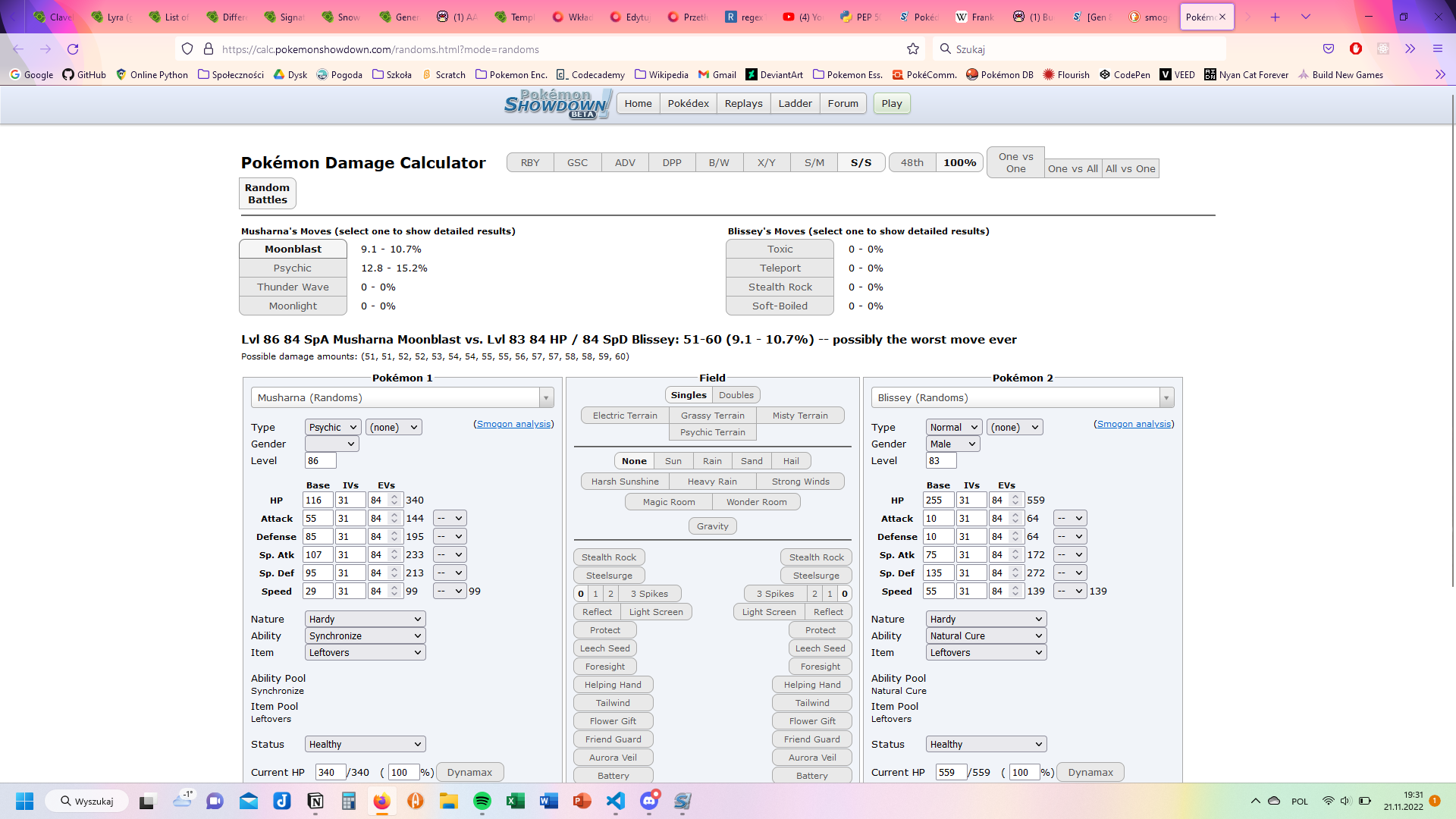Select Psychic move for Musharna
This screenshot has width=1456, height=819.
293,268
